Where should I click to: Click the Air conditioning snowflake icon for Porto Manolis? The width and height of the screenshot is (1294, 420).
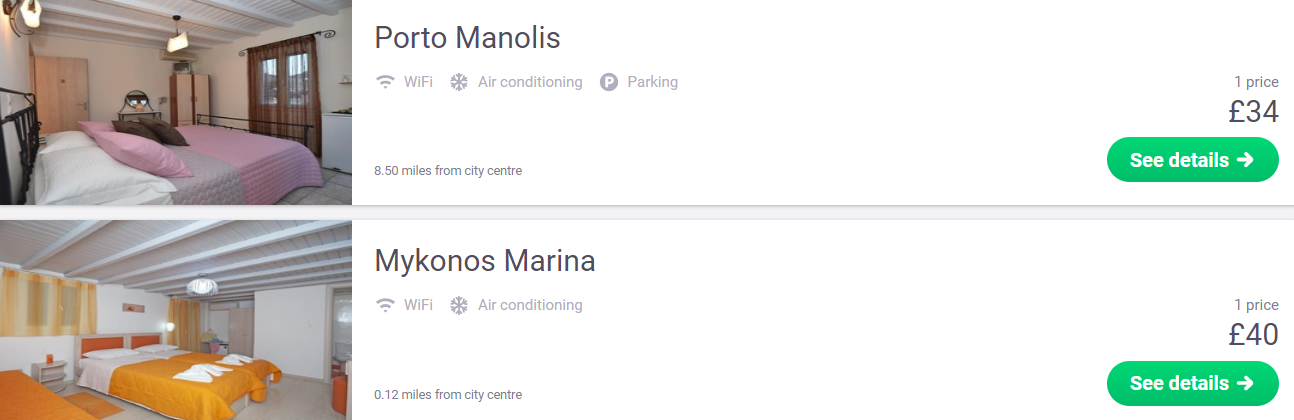point(459,82)
